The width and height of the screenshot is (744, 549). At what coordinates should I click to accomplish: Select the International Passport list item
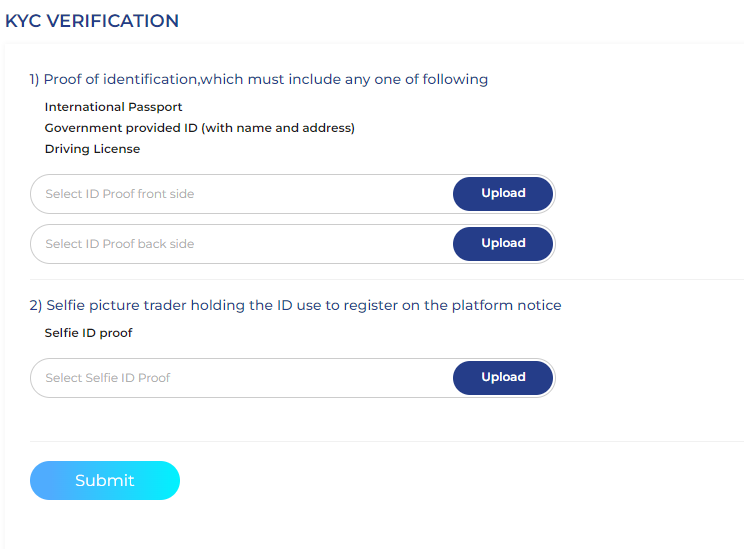coord(113,107)
